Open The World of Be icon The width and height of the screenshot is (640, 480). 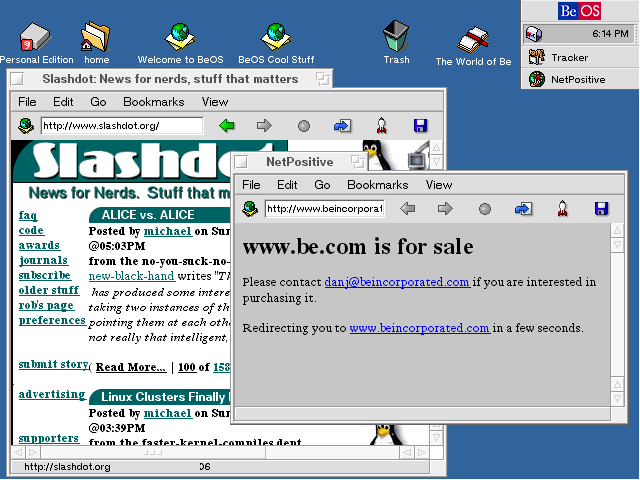[x=473, y=40]
